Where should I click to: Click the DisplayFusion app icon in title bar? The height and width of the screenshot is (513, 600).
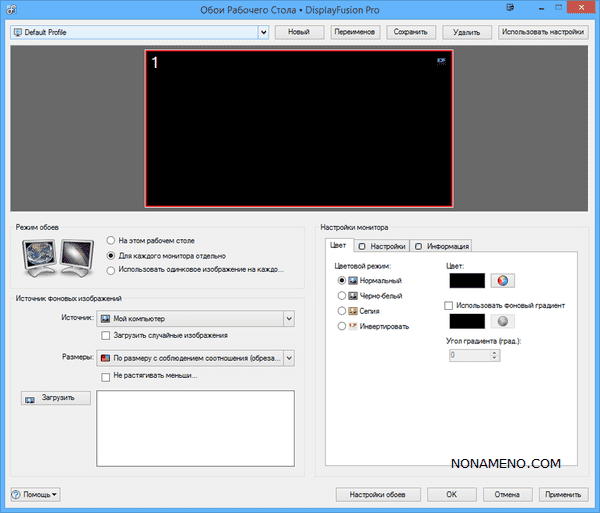tap(10, 9)
